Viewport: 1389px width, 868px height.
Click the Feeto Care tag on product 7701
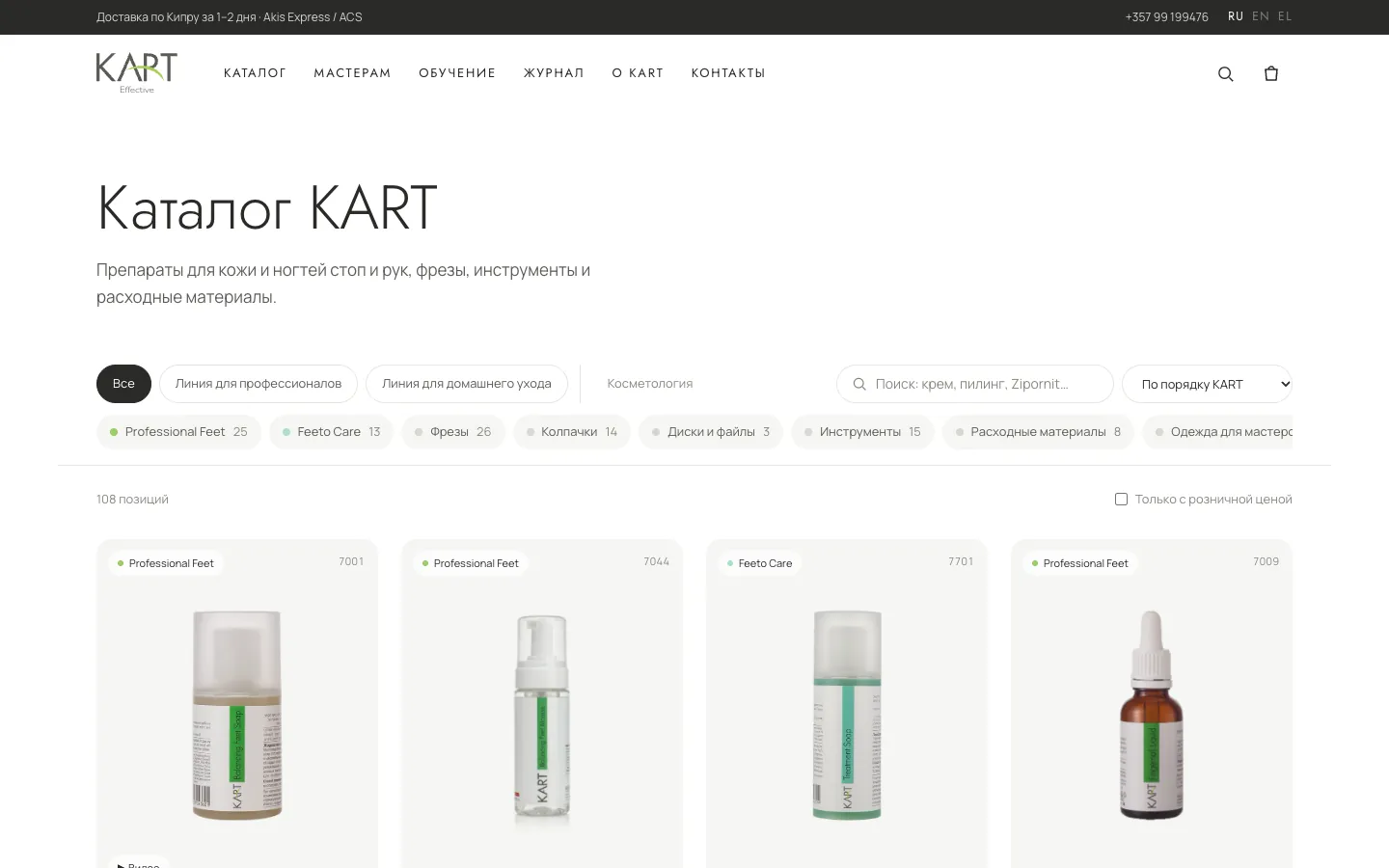tap(760, 563)
